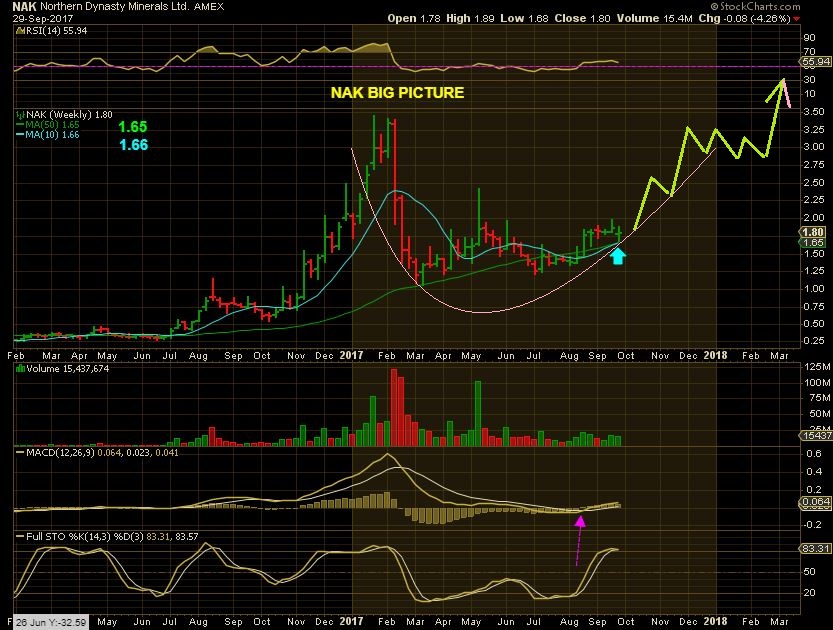
Task: Click the Volume 15,437,674 panel label
Action: [67, 368]
